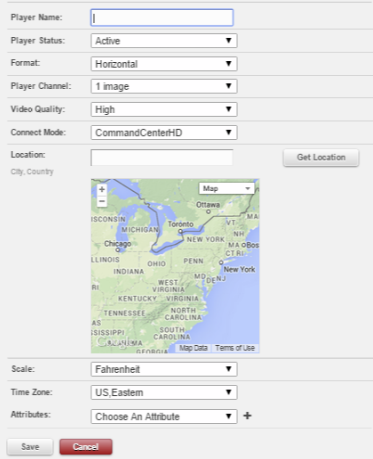Image resolution: width=373 pixels, height=459 pixels.
Task: Zoom in on the map
Action: (102, 189)
